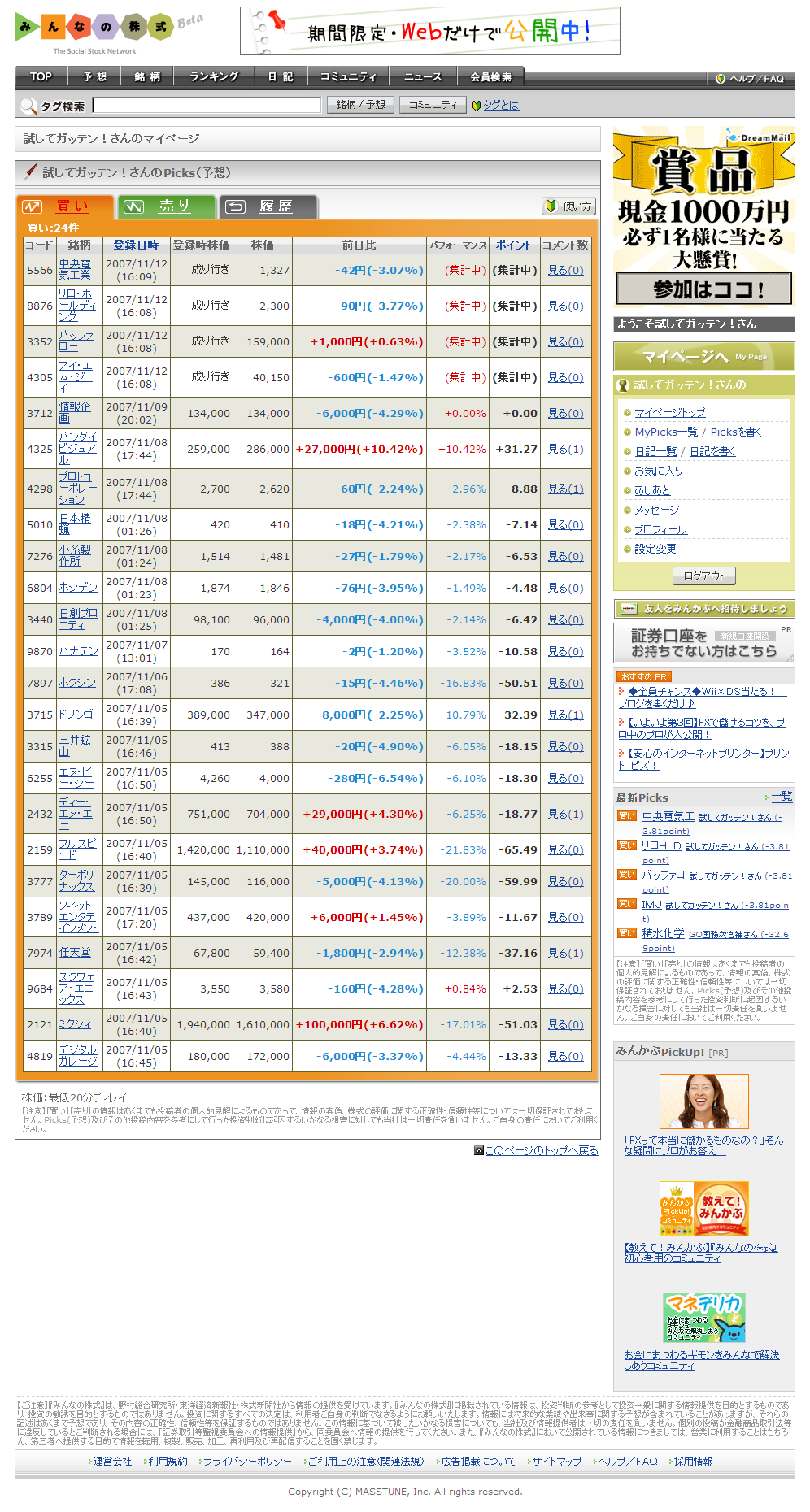This screenshot has width=810, height=1512.
Task: Click このページのトップへ戻る link
Action: [542, 1150]
